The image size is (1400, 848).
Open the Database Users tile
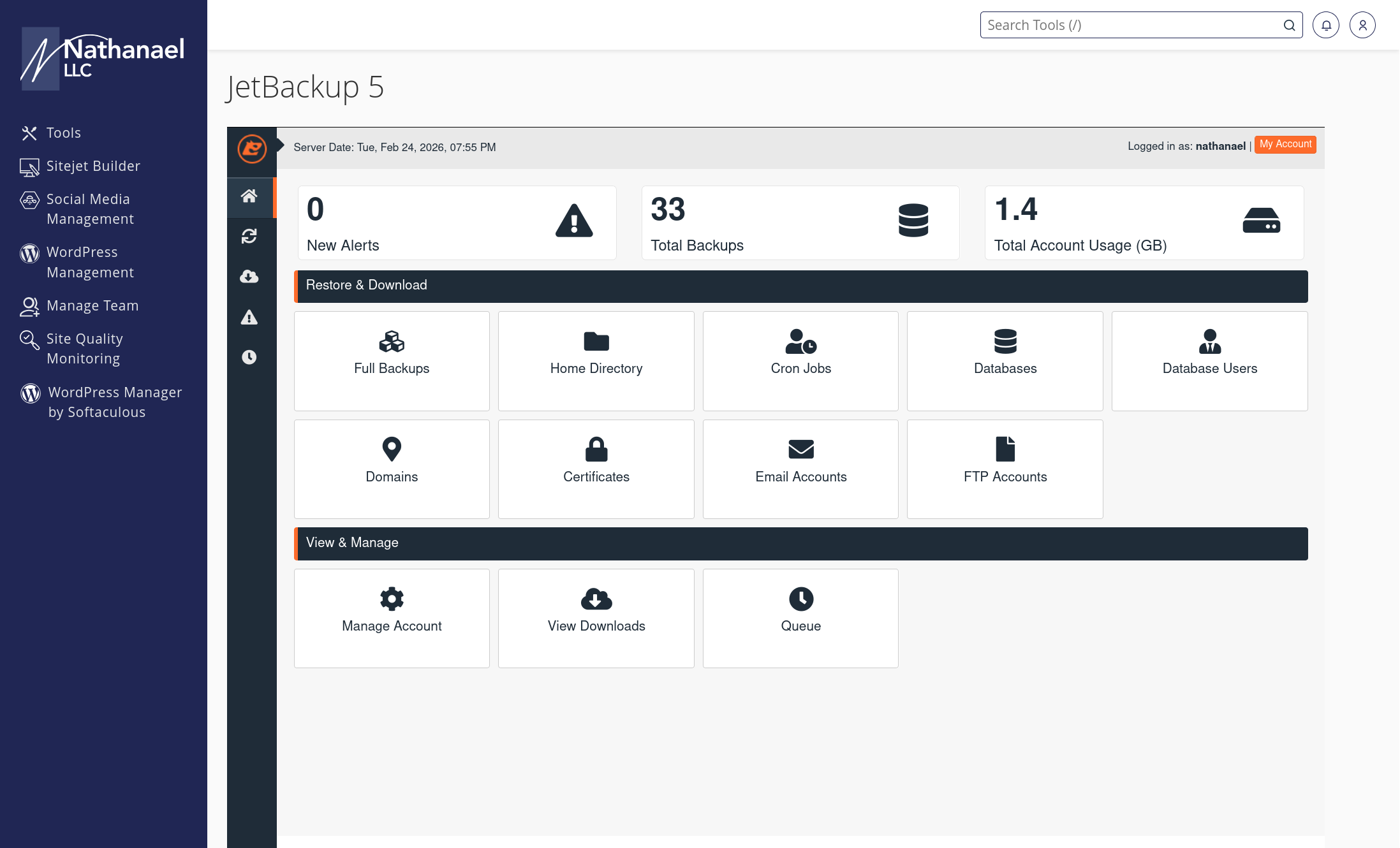(1210, 361)
